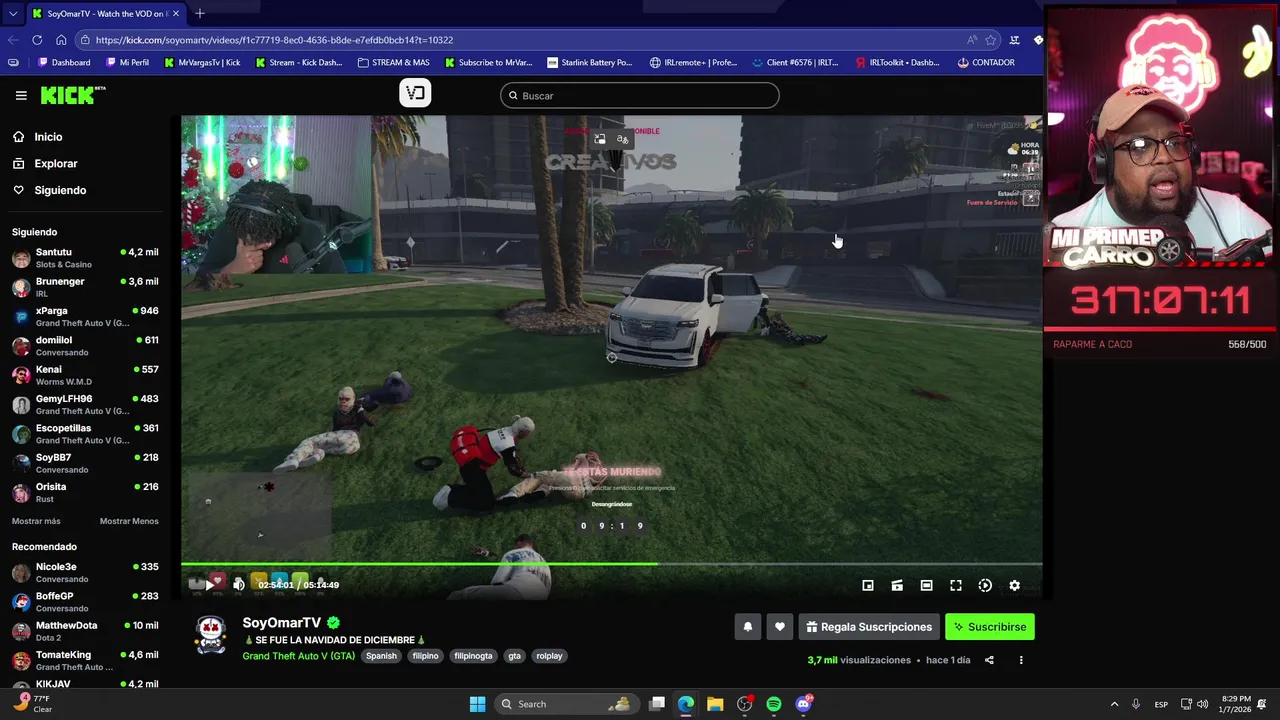
Task: Open Mi Perfil bookmark
Action: click(x=127, y=62)
